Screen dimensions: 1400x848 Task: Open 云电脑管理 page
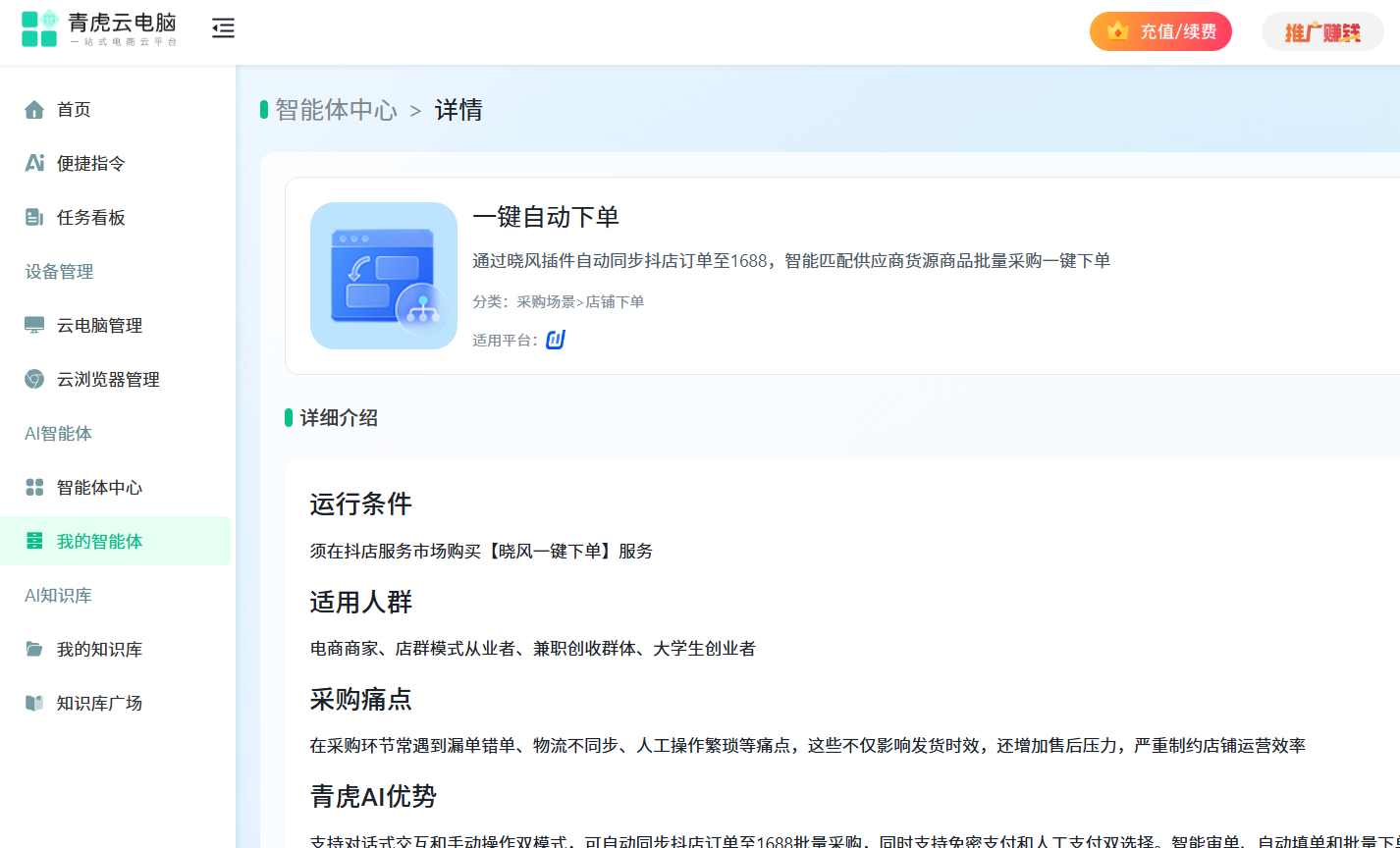116,325
